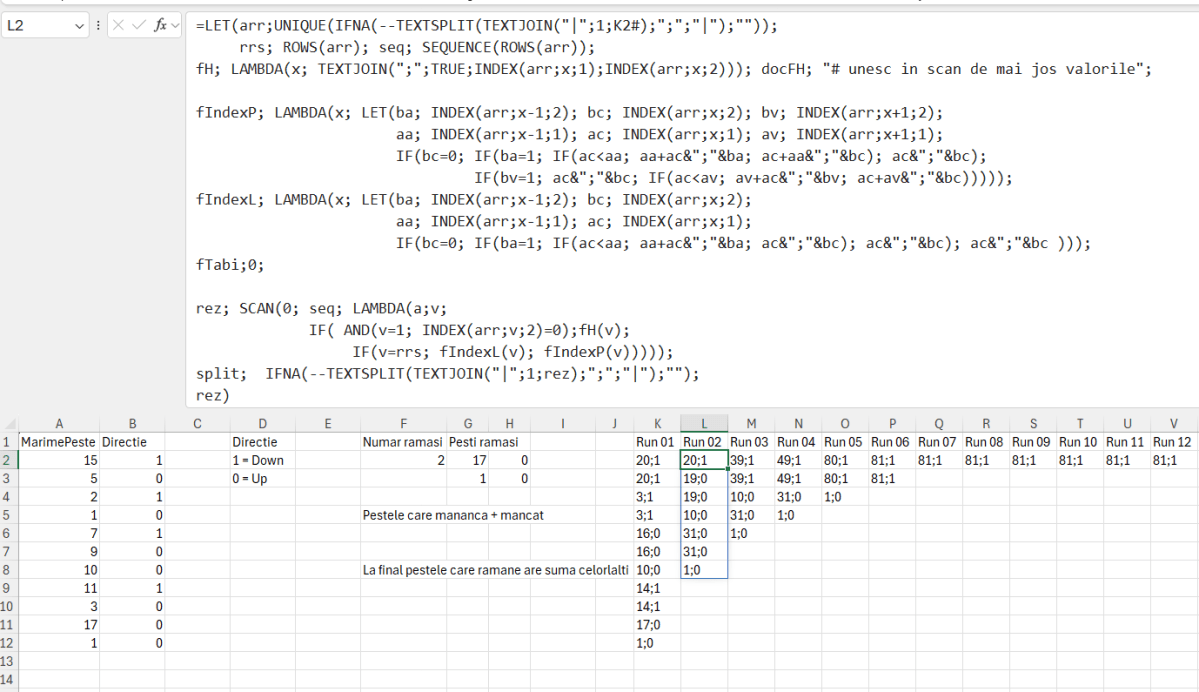Click the row 14 header
This screenshot has height=692, width=1199.
click(x=9, y=679)
